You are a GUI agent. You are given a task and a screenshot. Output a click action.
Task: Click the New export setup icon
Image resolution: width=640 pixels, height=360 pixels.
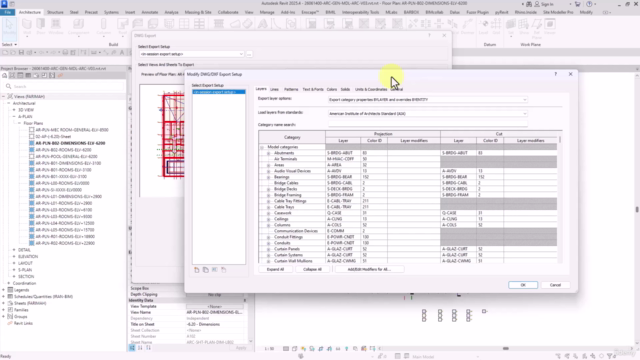click(197, 270)
